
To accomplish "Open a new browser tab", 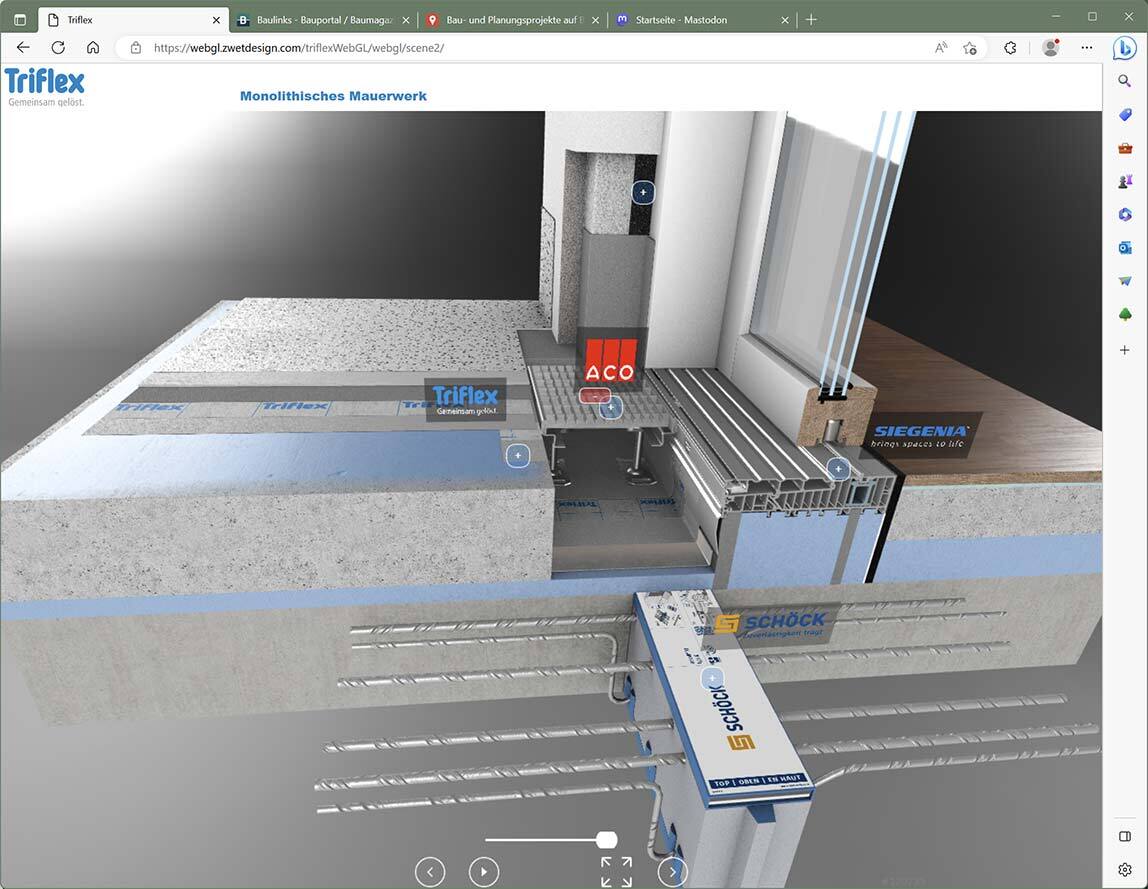I will 811,20.
